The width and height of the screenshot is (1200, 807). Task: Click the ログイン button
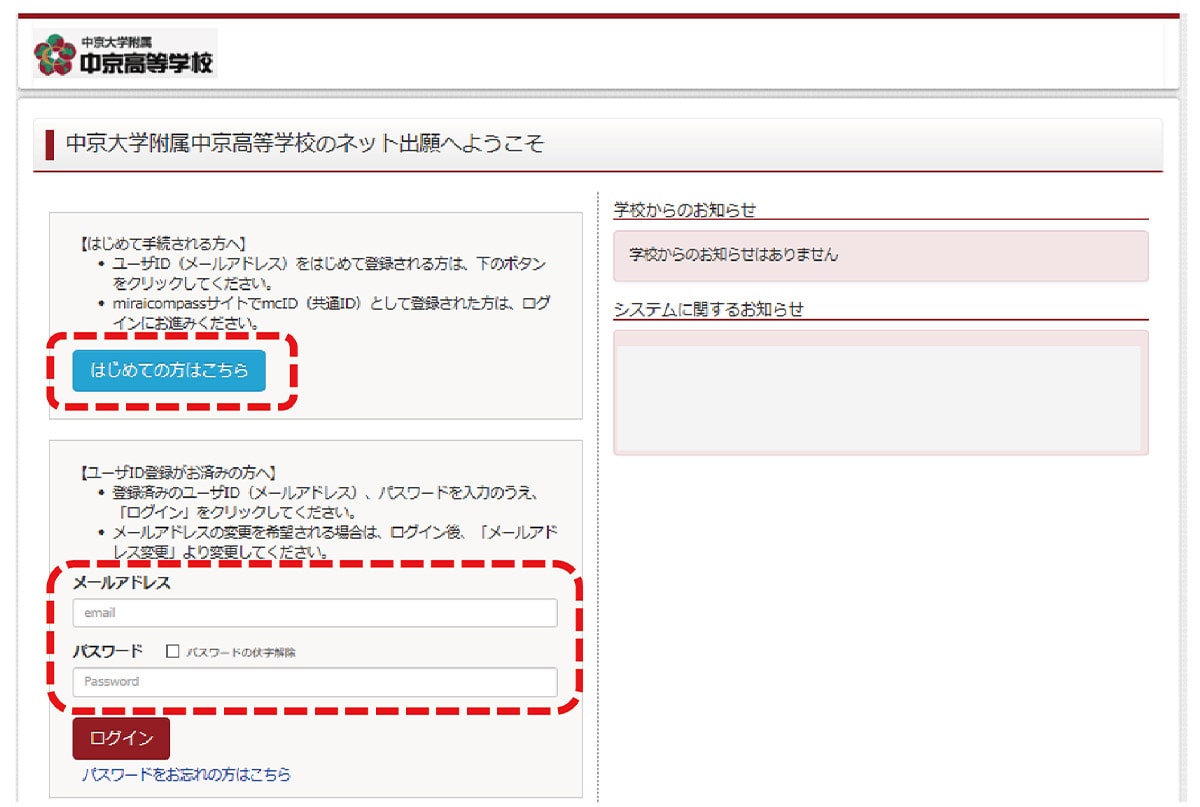pyautogui.click(x=121, y=738)
